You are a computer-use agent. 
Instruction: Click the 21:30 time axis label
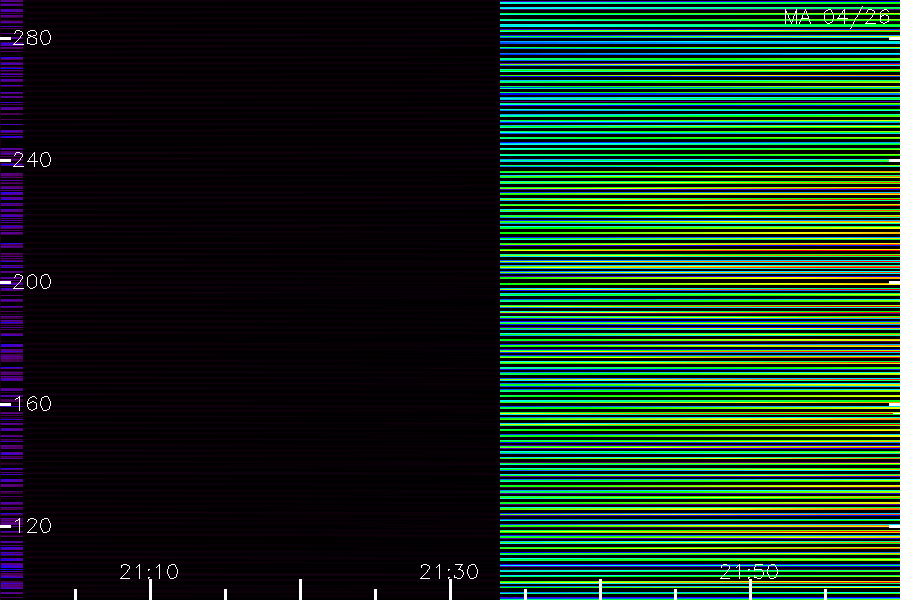pyautogui.click(x=449, y=572)
